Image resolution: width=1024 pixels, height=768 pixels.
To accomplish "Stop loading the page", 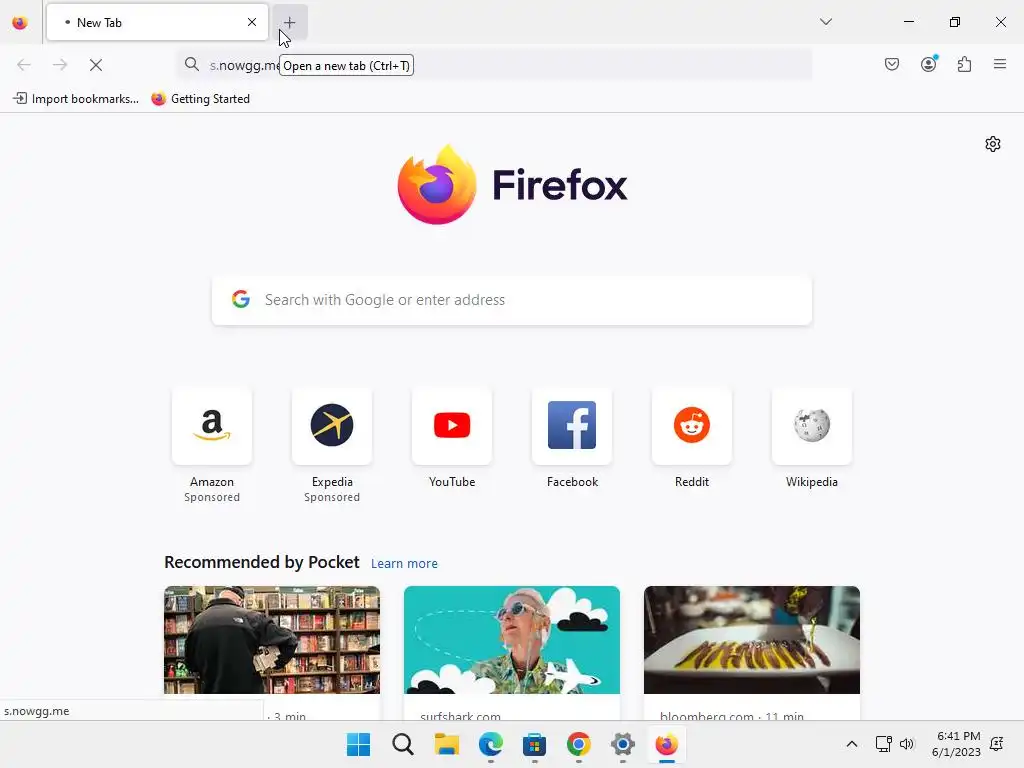I will click(96, 65).
